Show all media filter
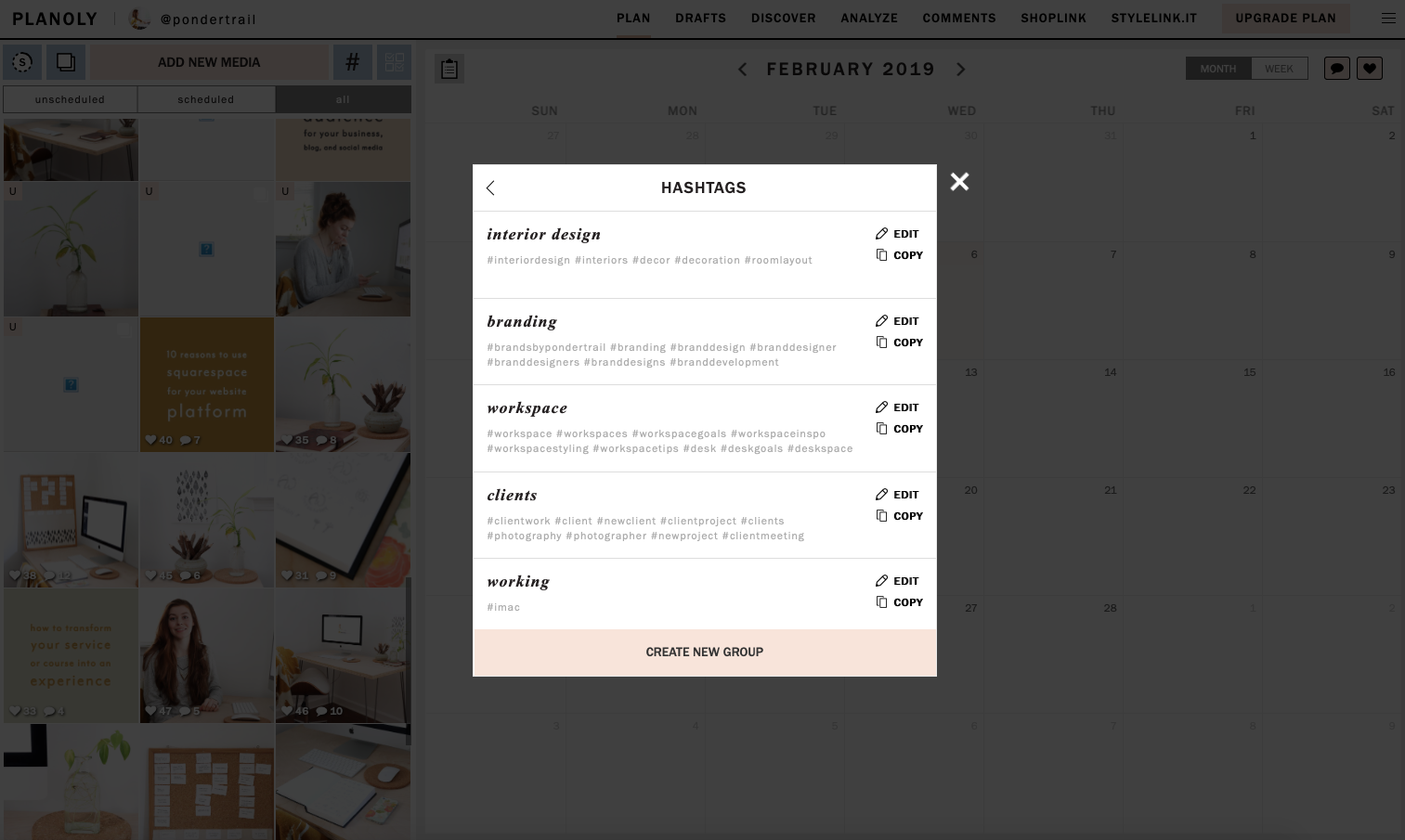The height and width of the screenshot is (840, 1405). coord(344,99)
